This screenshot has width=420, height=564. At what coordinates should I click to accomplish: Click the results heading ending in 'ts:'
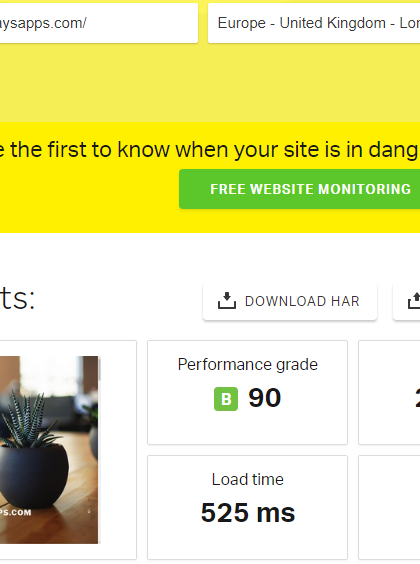point(17,298)
